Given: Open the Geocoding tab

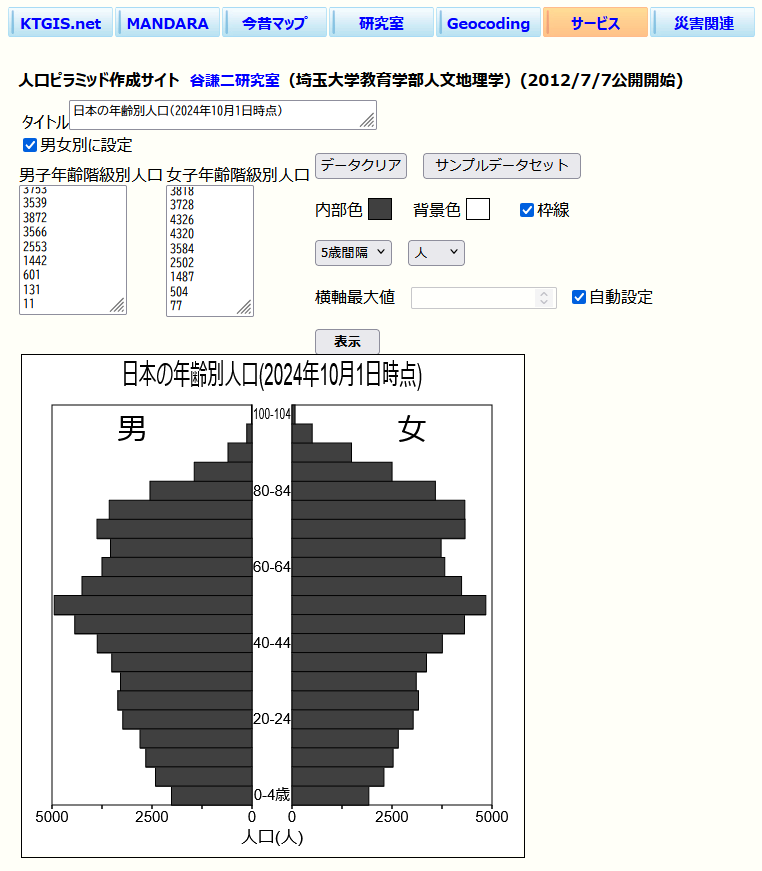Looking at the screenshot, I should click(x=488, y=23).
